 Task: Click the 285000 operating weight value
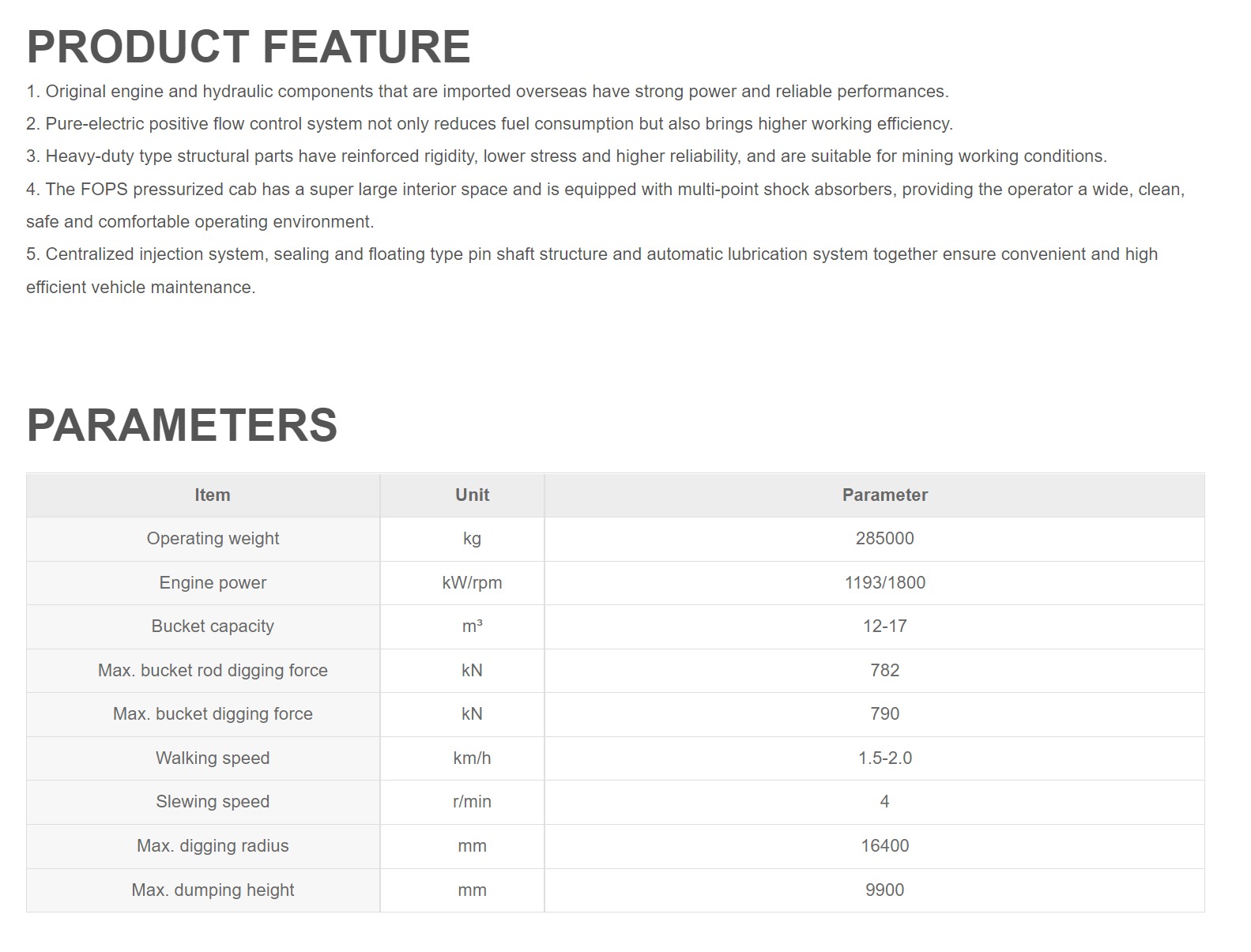[x=884, y=539]
